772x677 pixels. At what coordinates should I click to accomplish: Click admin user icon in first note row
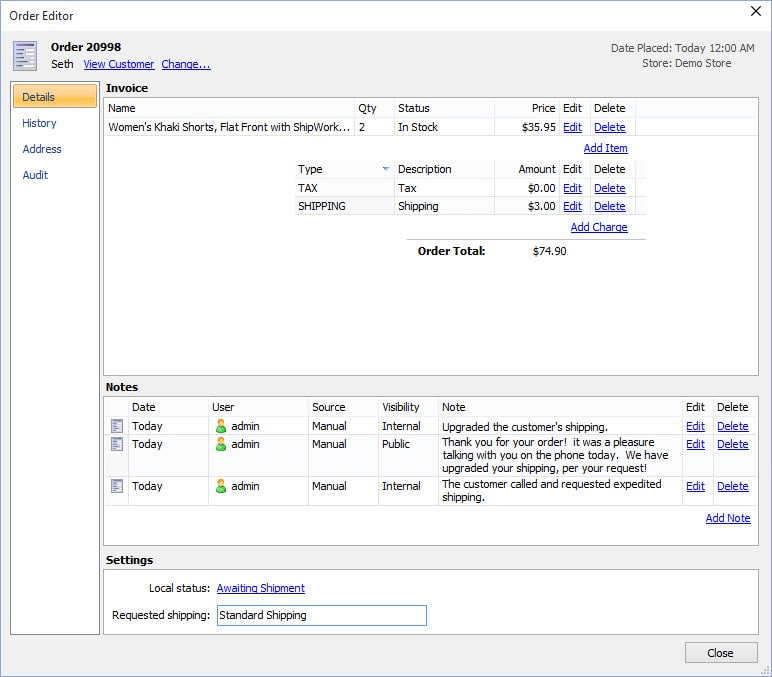click(221, 426)
